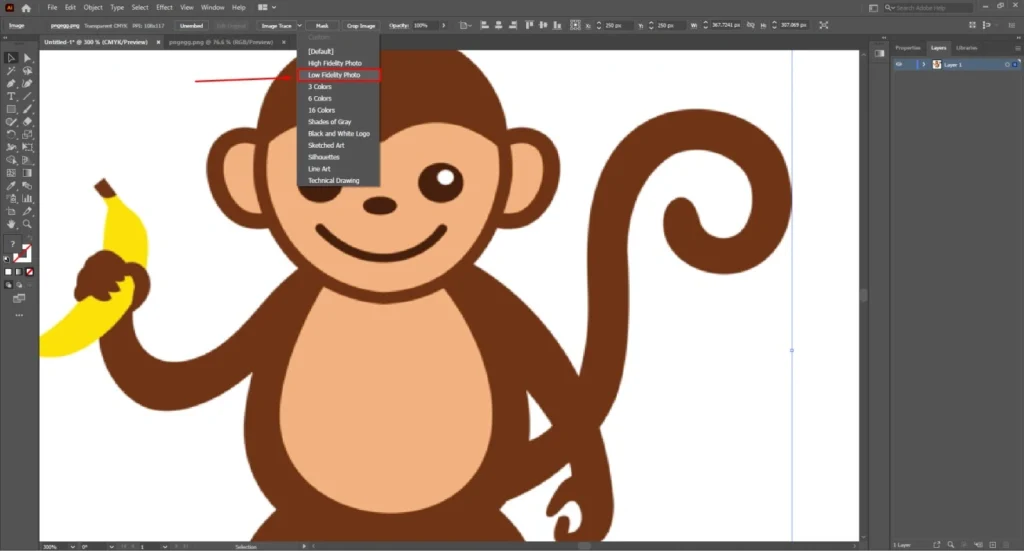
Task: Choose the Shaper tool
Action: click(11, 121)
